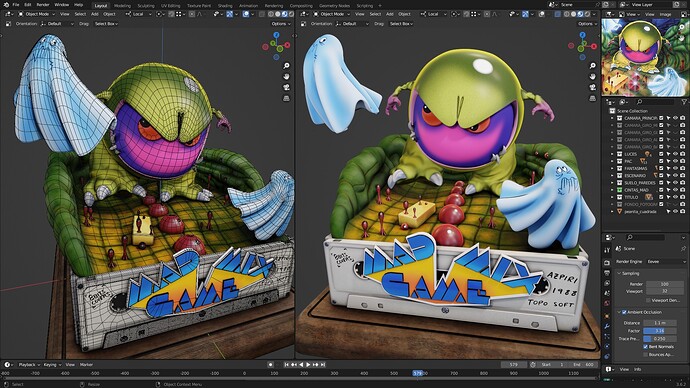This screenshot has width=690, height=388.
Task: Open the Render Engine Eevee dropdown
Action: click(x=666, y=261)
